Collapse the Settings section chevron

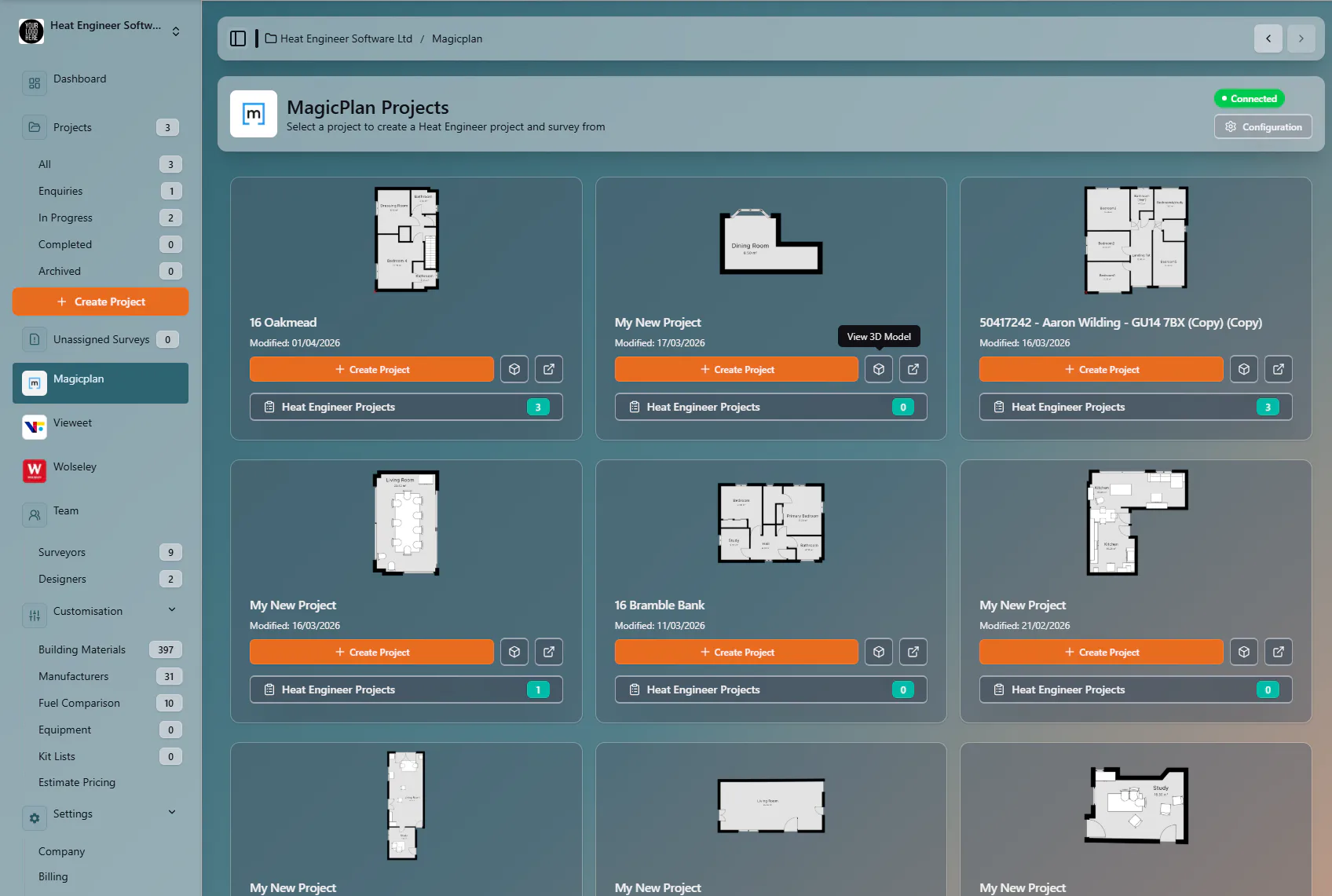pyautogui.click(x=172, y=813)
